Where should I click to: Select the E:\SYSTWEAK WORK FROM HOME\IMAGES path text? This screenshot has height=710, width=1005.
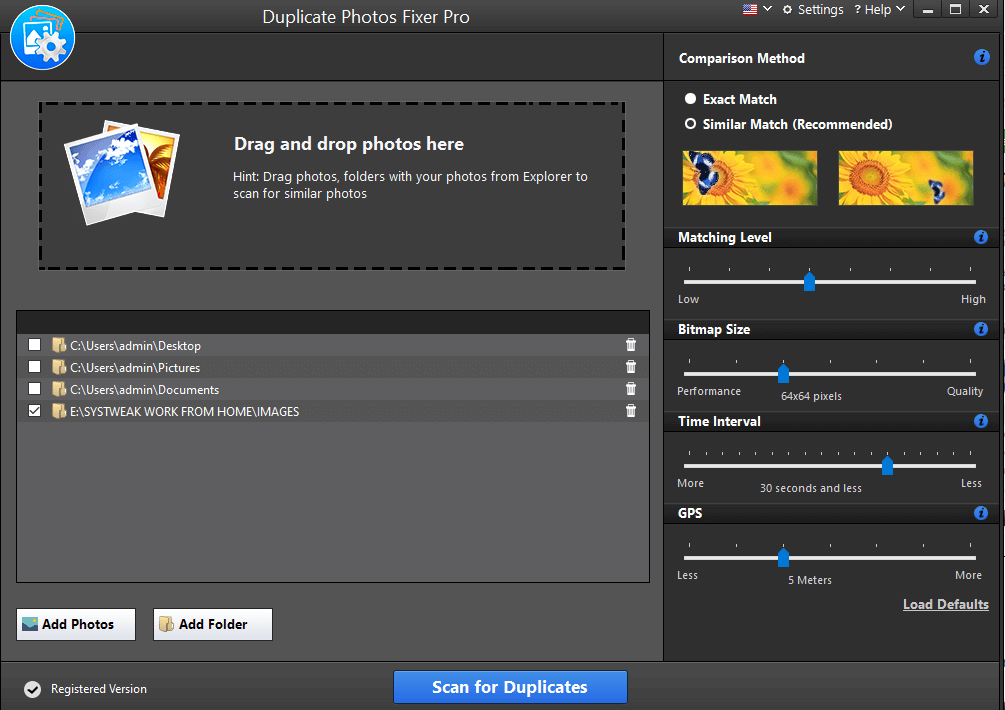pyautogui.click(x=185, y=411)
